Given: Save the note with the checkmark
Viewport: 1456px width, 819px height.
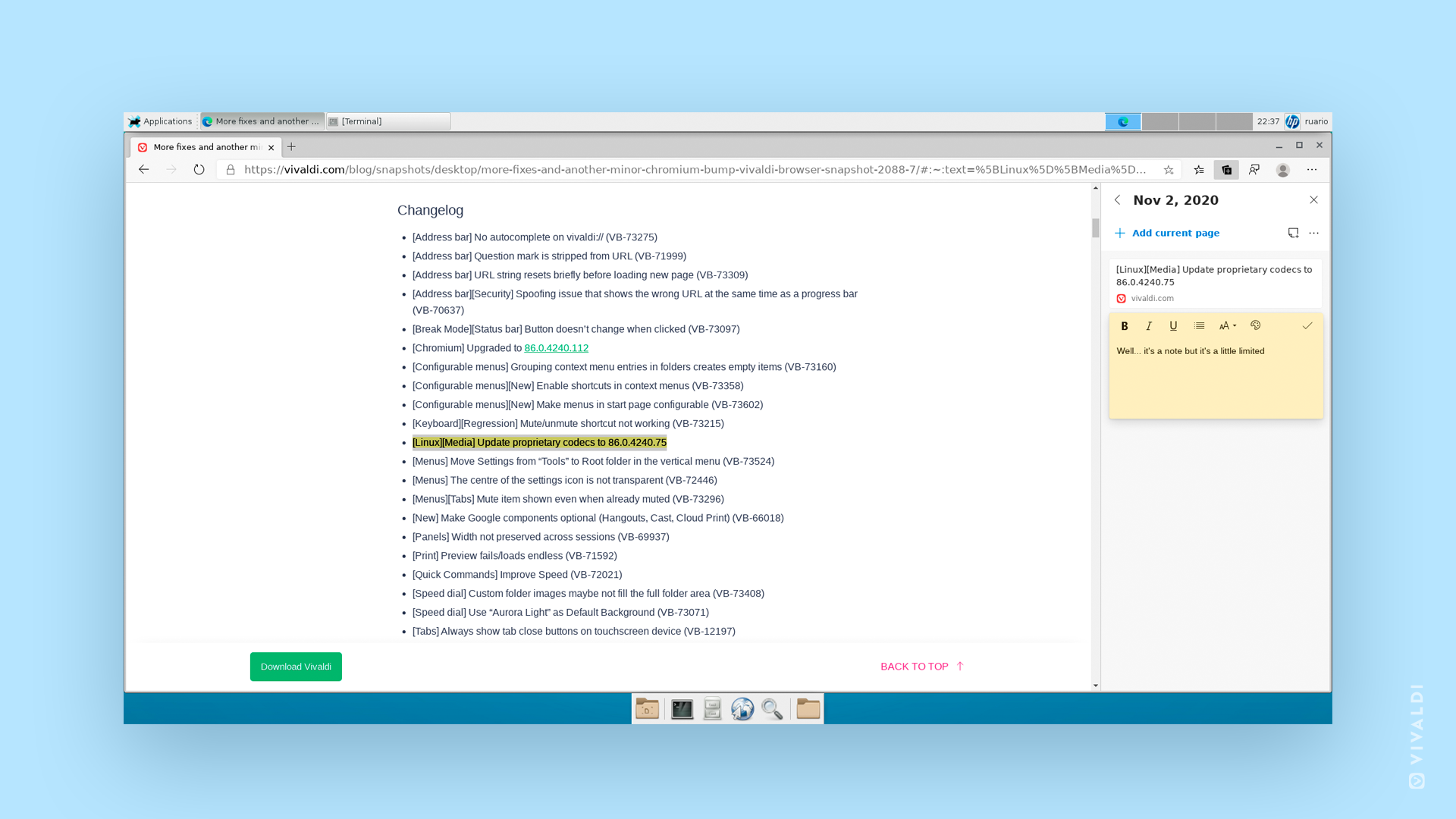Looking at the screenshot, I should pyautogui.click(x=1307, y=326).
